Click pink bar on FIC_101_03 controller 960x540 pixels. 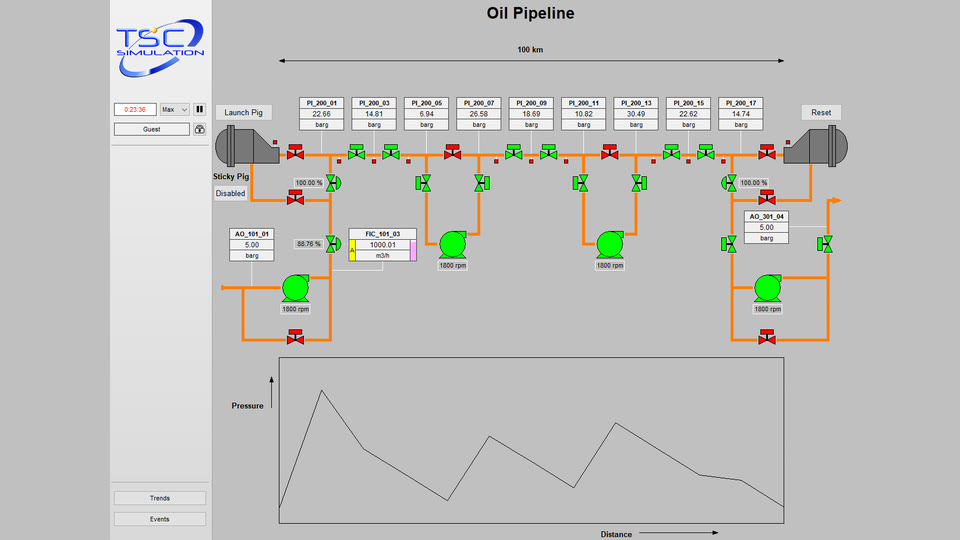pyautogui.click(x=413, y=250)
